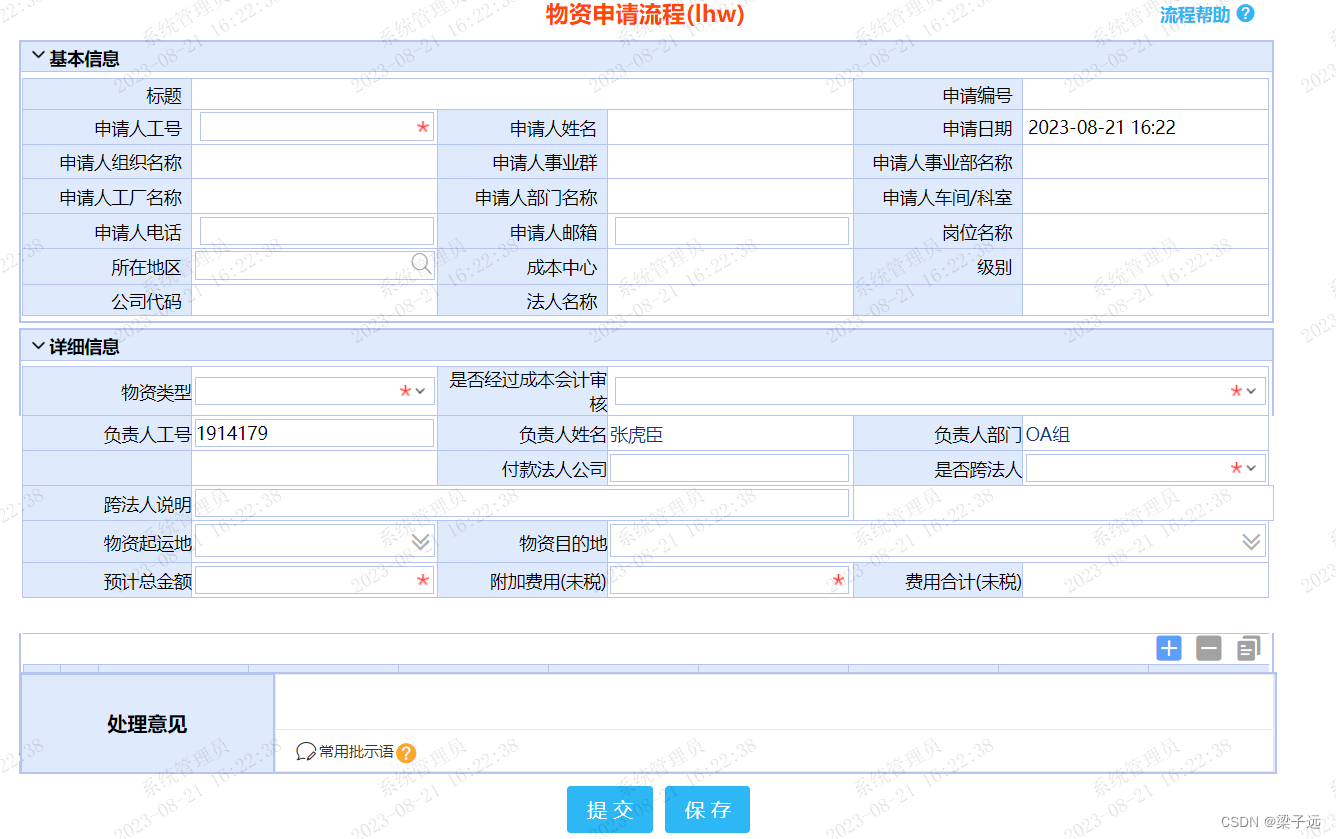Click the orange help icon next to 常用批示语
This screenshot has width=1336, height=839.
pyautogui.click(x=406, y=753)
